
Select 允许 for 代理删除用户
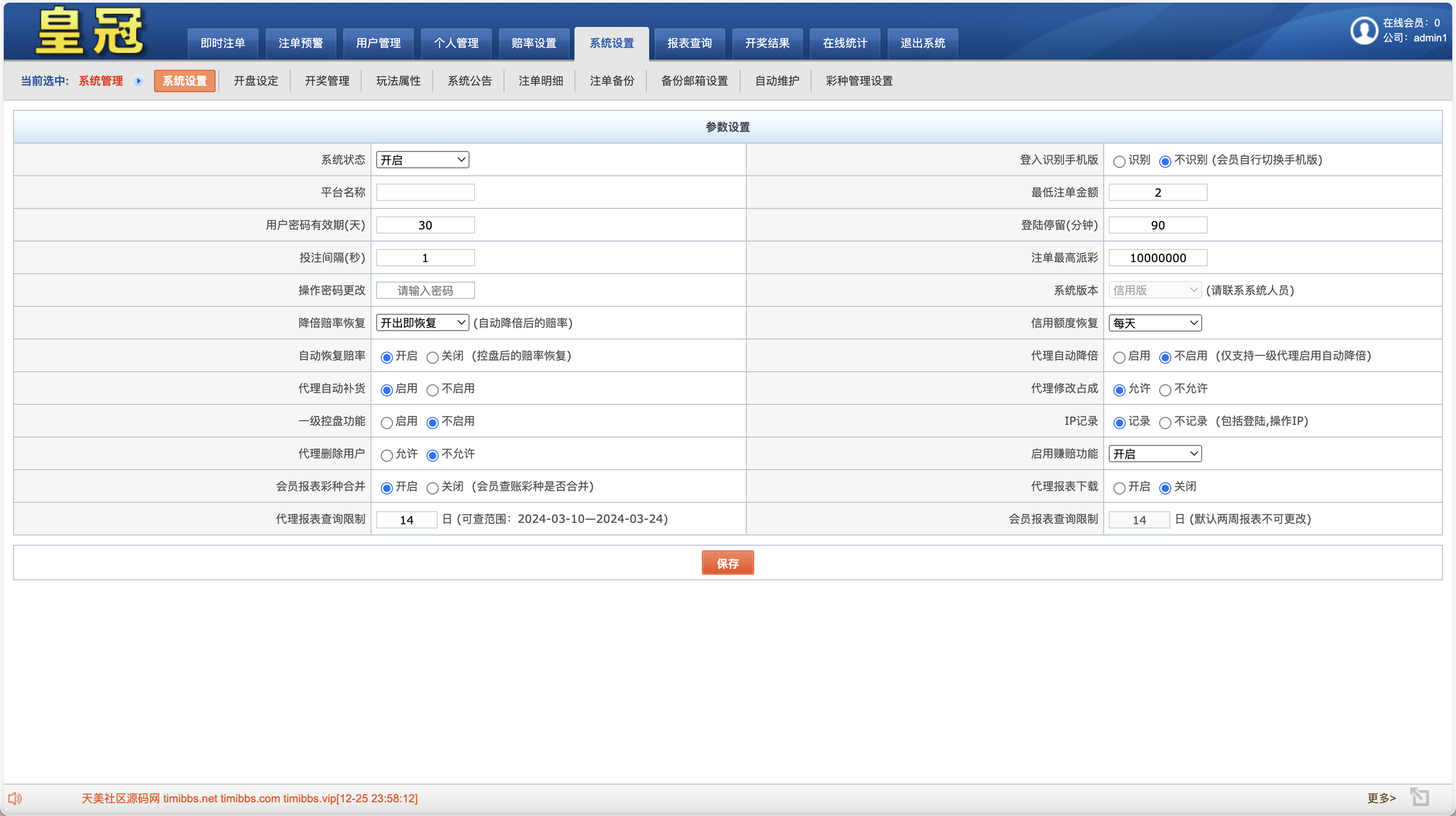[386, 455]
